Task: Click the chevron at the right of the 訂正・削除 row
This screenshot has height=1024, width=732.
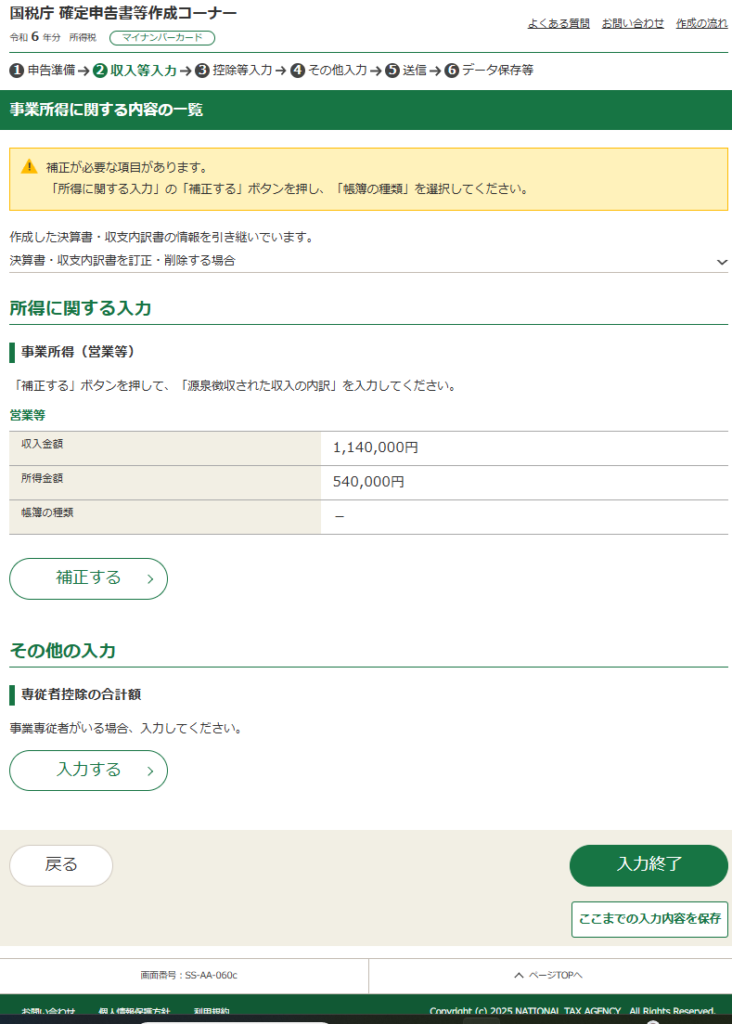Action: point(722,262)
